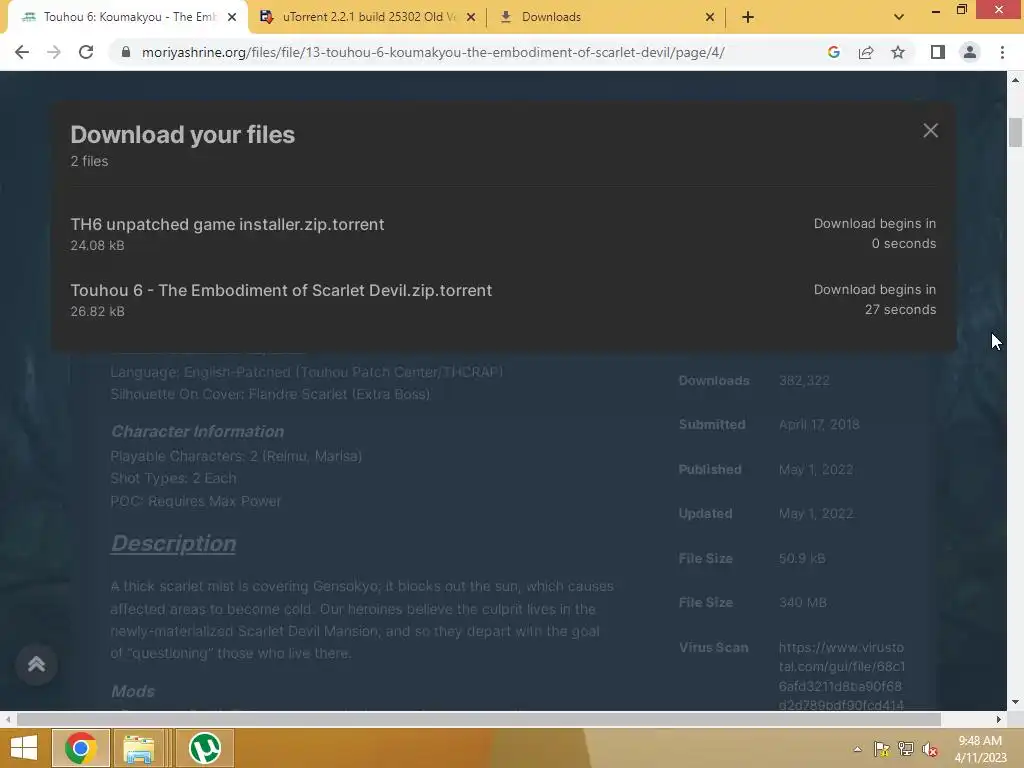Click Touhou 6 Scarlet Devil.zip.torrent file name
Viewport: 1024px width, 768px height.
pyautogui.click(x=281, y=290)
